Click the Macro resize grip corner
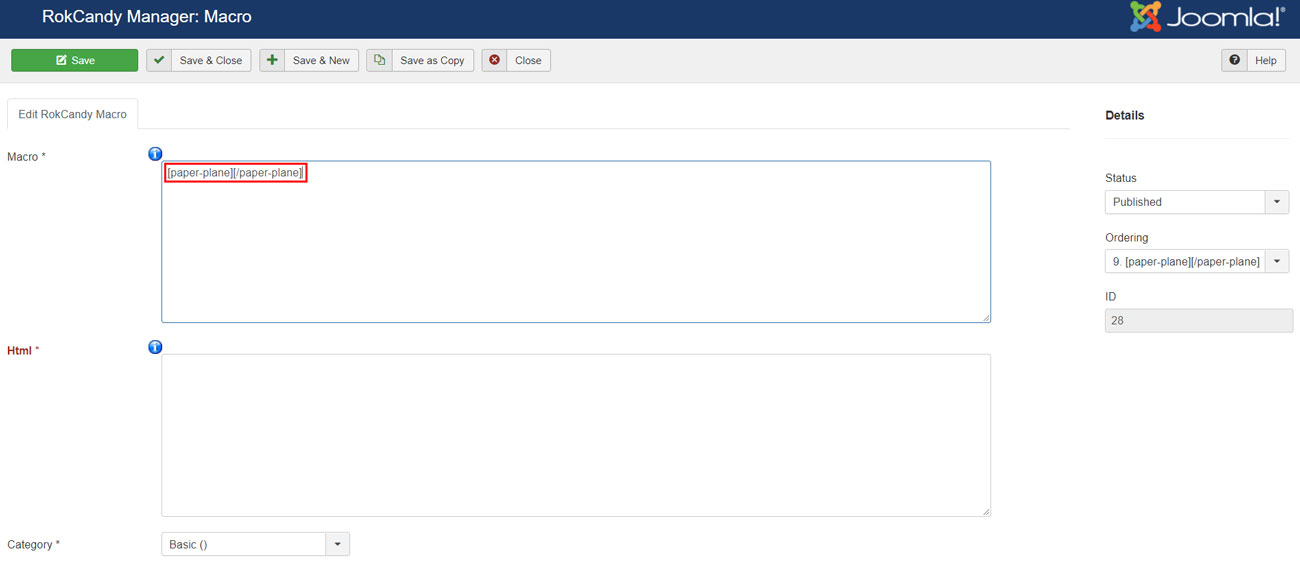1300x570 pixels. coord(986,318)
